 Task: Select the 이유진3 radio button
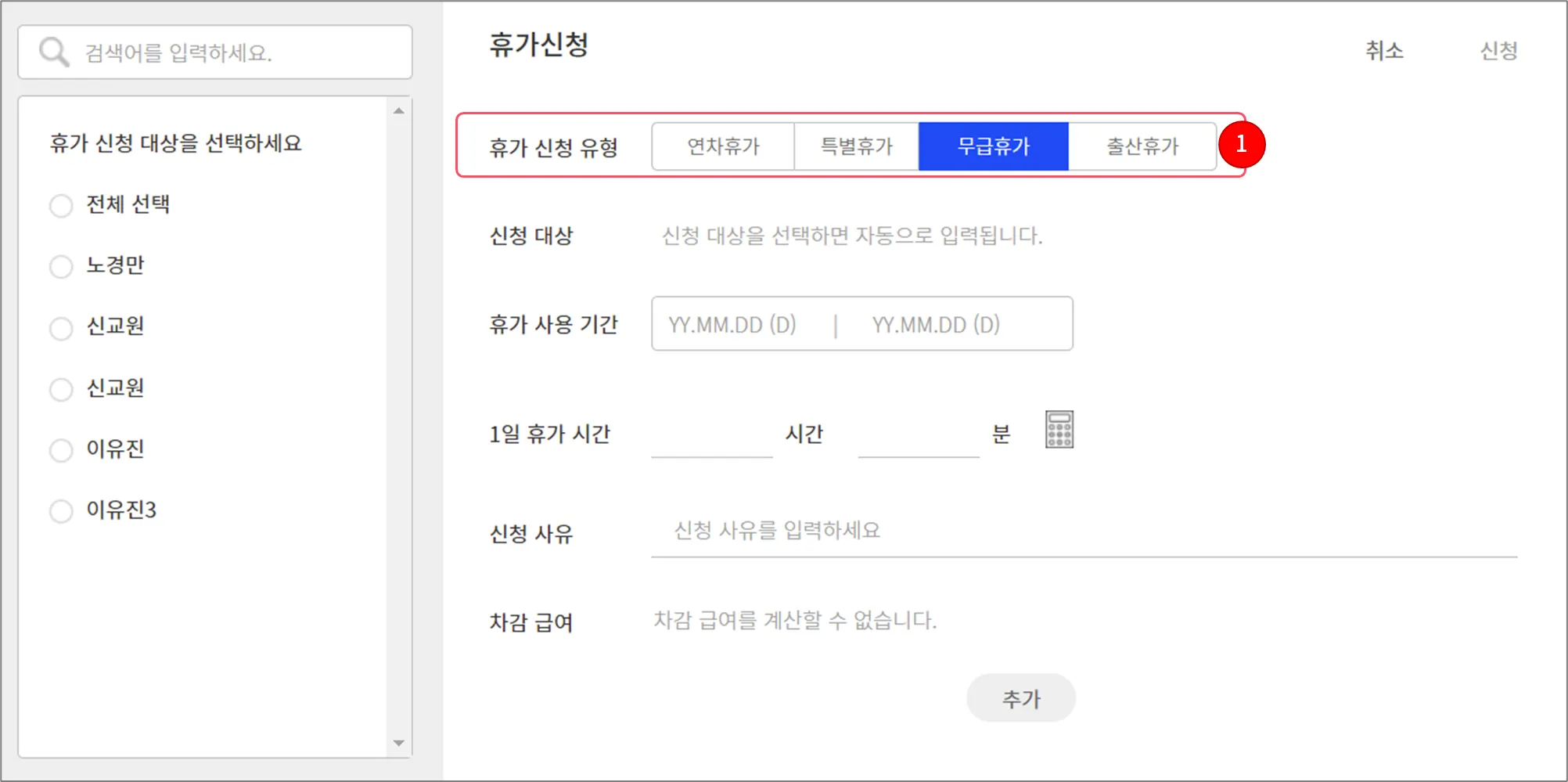(61, 511)
